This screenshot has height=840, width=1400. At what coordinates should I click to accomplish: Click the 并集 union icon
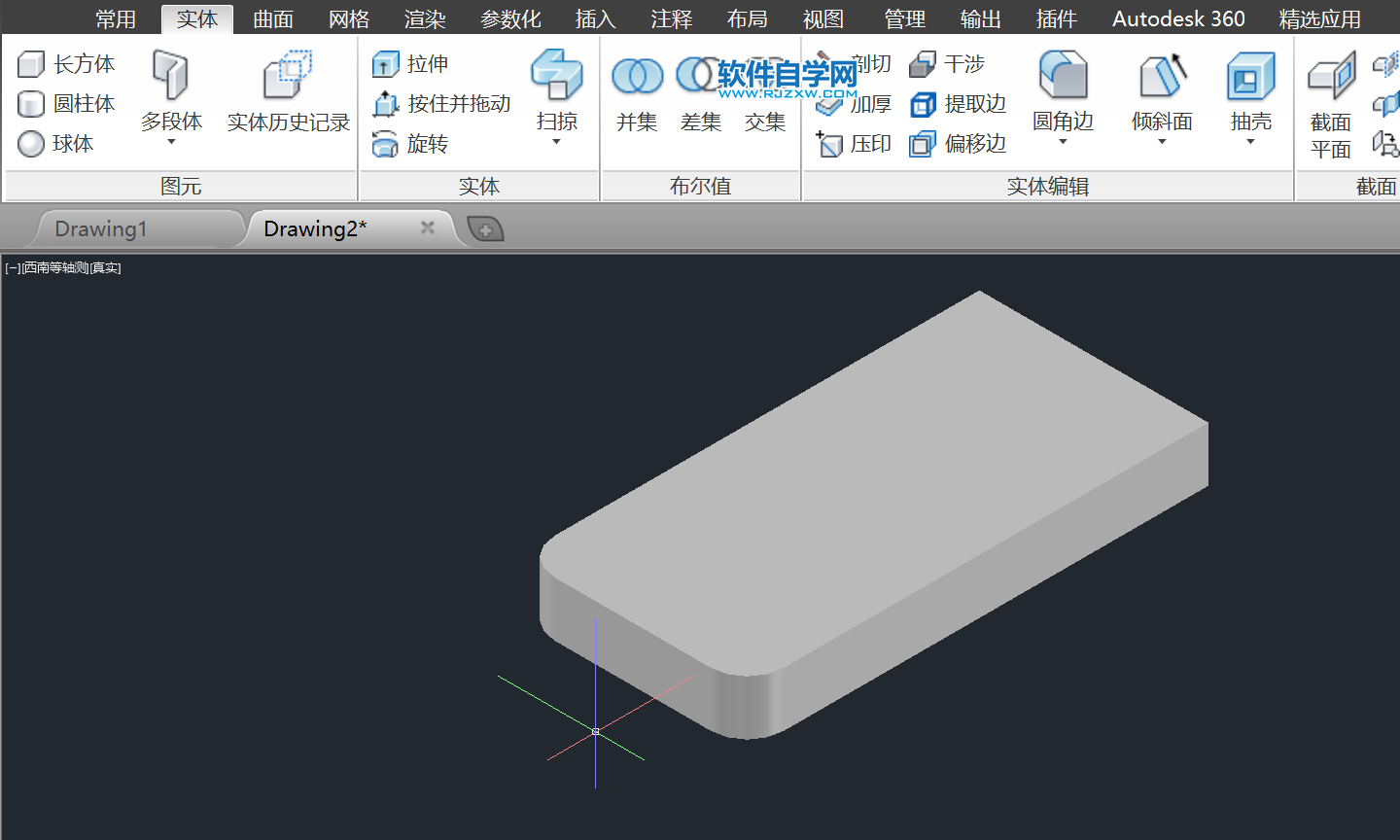[x=637, y=76]
